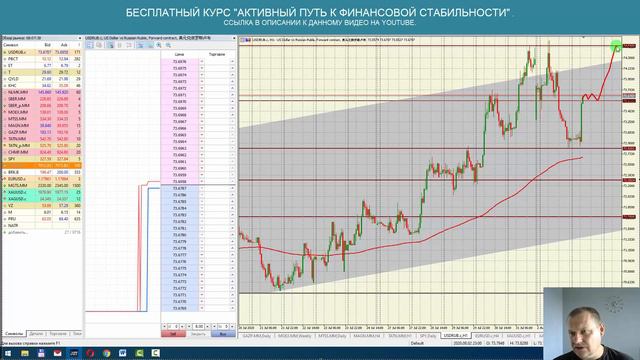Click buy-side button on price row 73.6769
This screenshot has width=640, height=360.
coord(233,308)
